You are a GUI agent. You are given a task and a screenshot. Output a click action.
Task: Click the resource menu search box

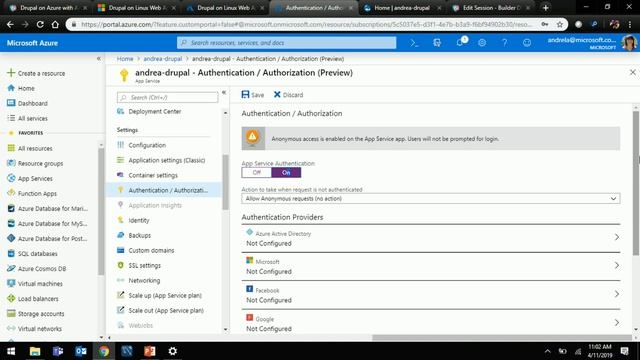coord(167,98)
